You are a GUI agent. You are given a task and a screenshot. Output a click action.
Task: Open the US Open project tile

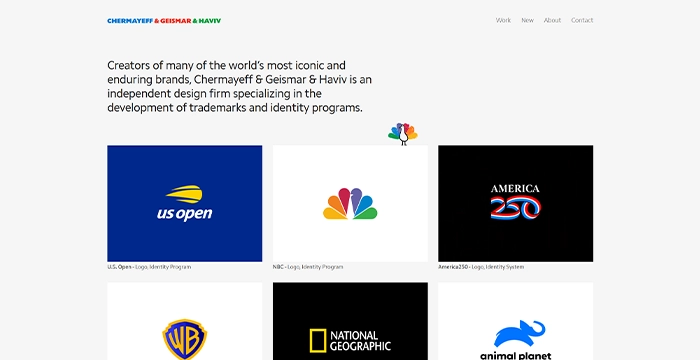pyautogui.click(x=184, y=203)
